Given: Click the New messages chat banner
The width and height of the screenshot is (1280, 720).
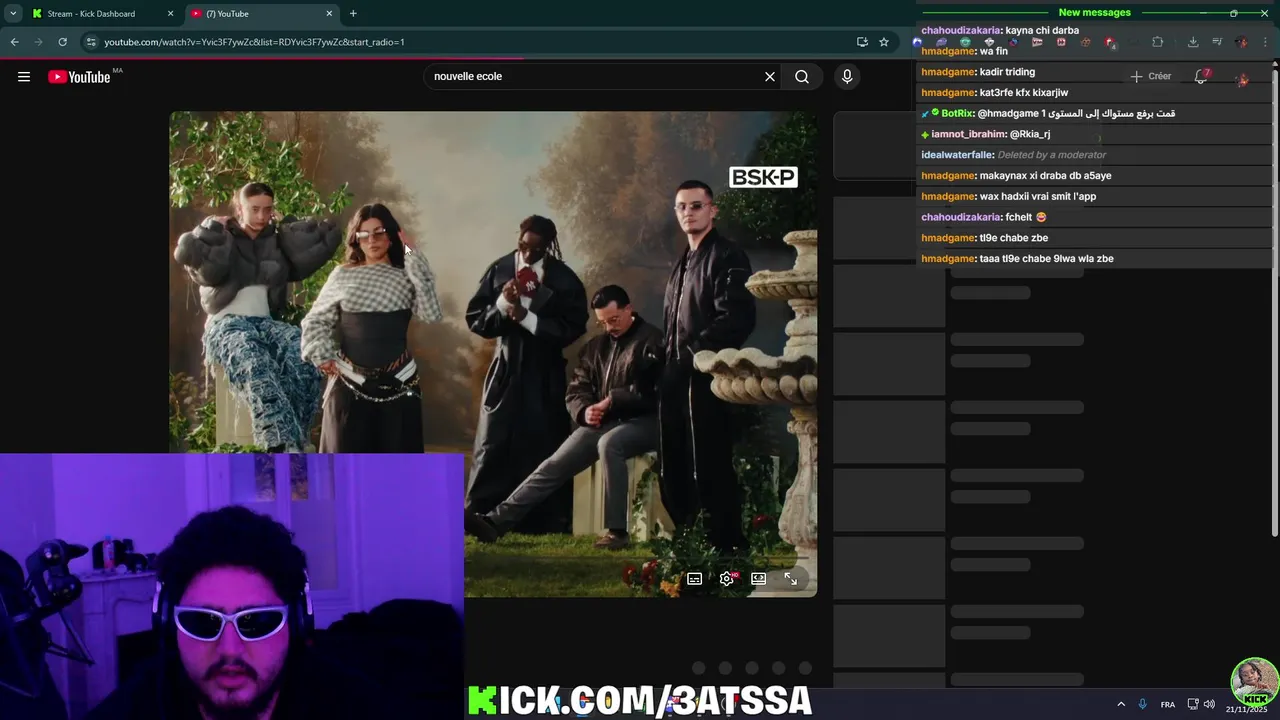Looking at the screenshot, I should pos(1094,13).
